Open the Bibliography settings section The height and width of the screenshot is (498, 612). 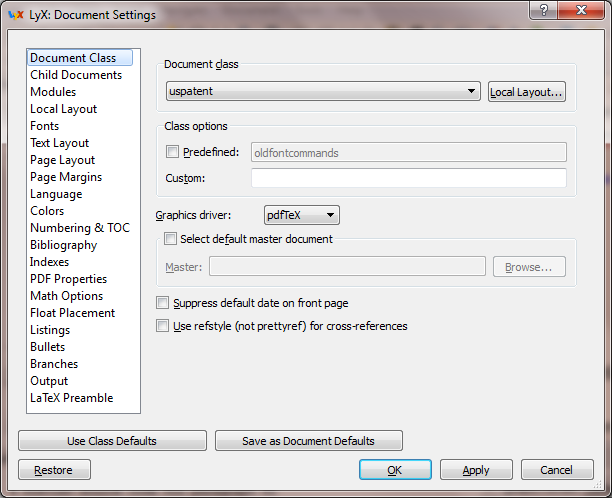click(64, 245)
